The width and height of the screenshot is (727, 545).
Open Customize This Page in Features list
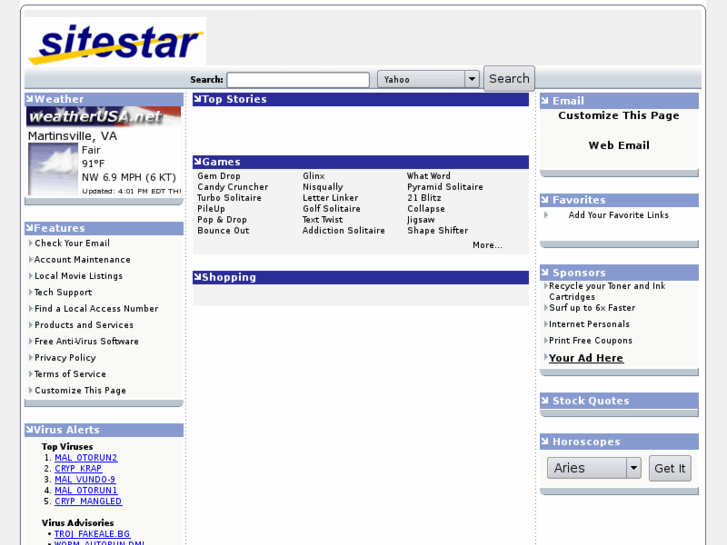click(80, 390)
